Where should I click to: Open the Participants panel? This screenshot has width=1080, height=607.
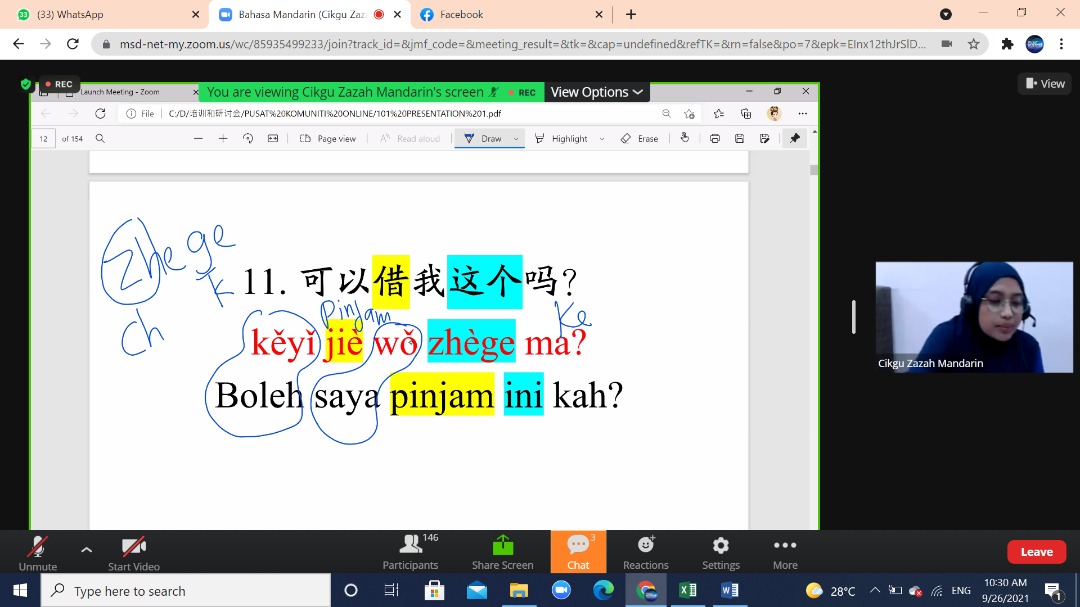pyautogui.click(x=410, y=550)
